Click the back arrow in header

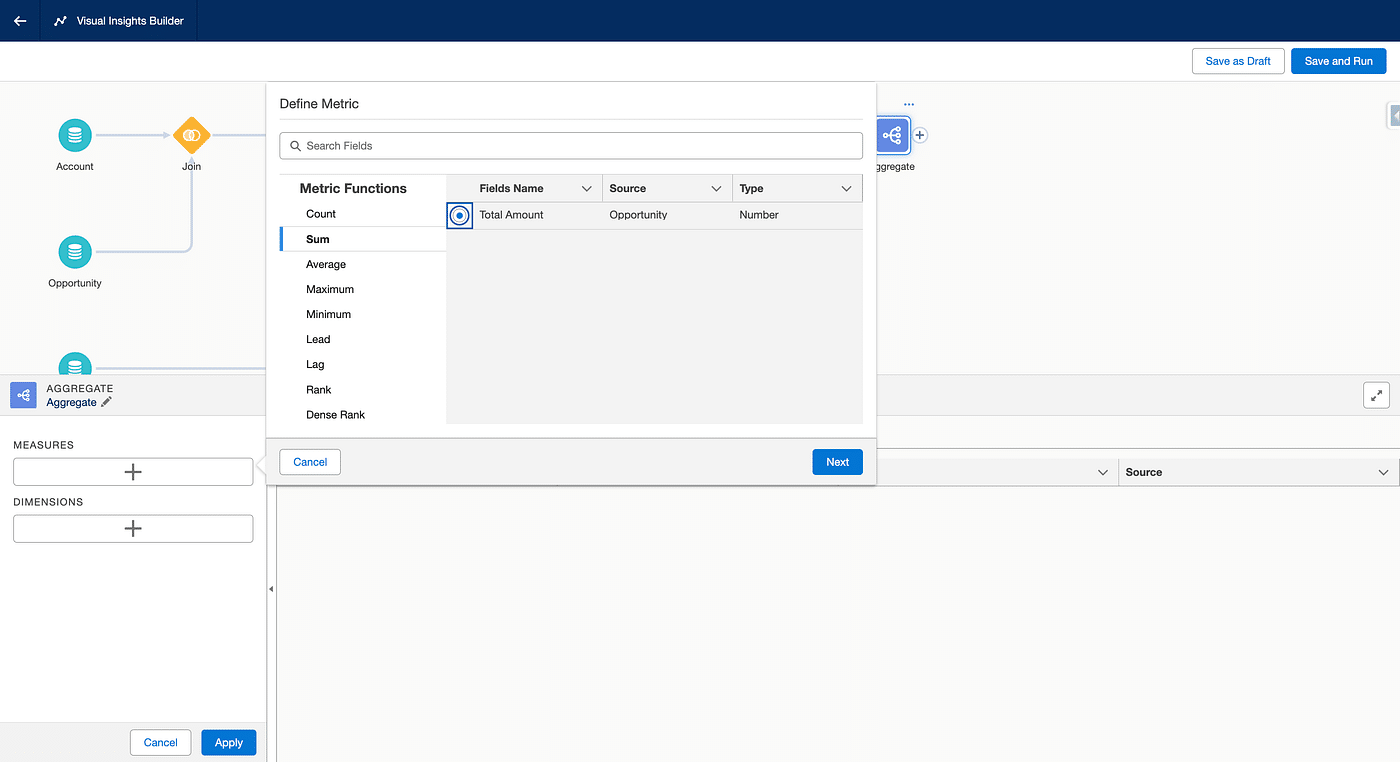[20, 21]
